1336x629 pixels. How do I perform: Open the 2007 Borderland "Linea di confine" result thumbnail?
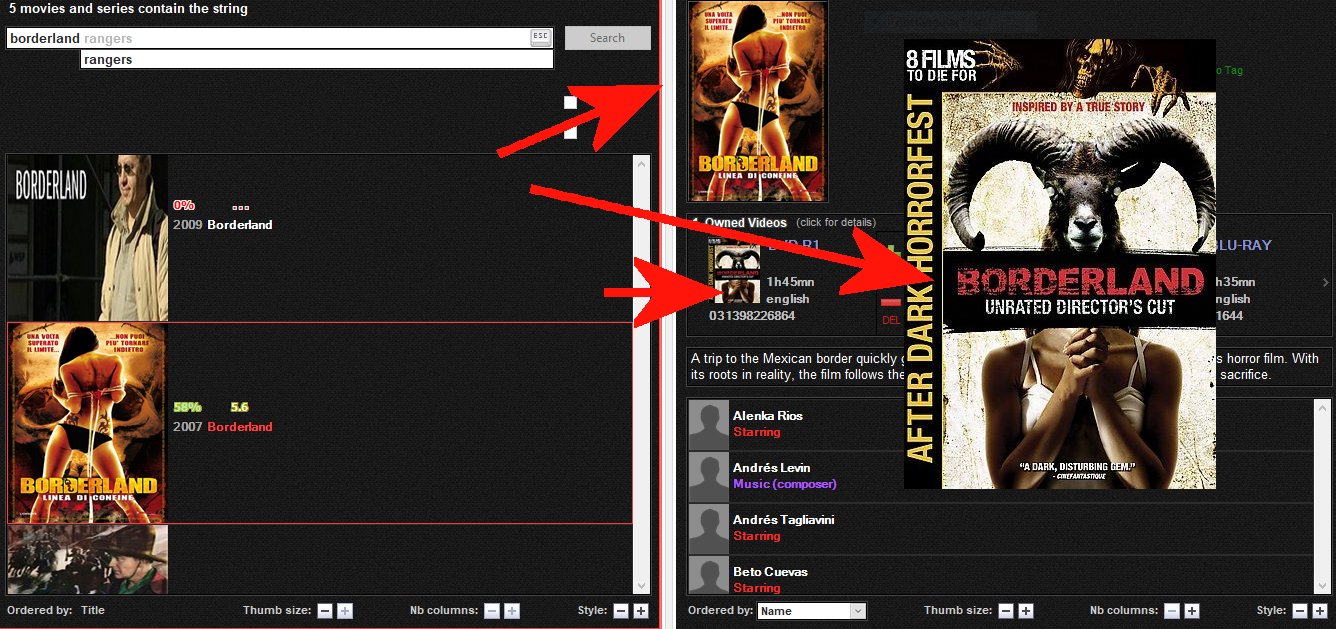click(x=88, y=423)
